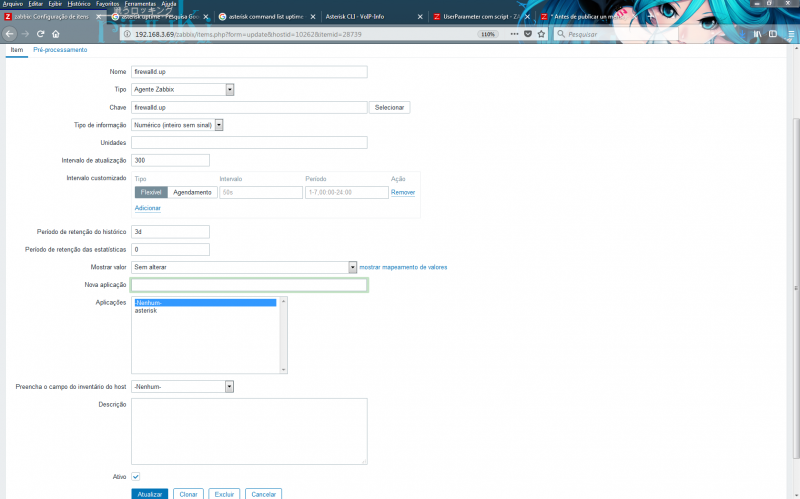Click the Unidades input field
This screenshot has width=800, height=499.
[x=249, y=143]
